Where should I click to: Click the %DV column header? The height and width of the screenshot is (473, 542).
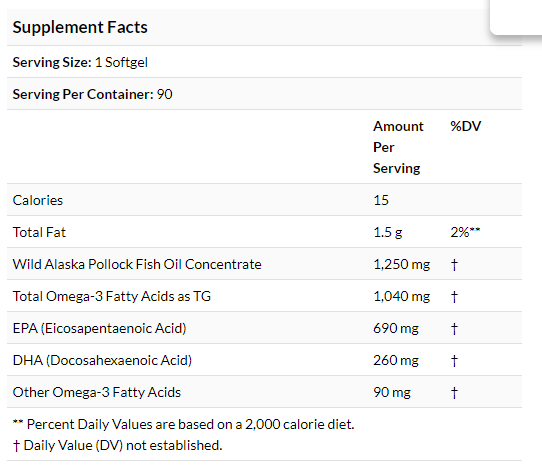tap(466, 126)
